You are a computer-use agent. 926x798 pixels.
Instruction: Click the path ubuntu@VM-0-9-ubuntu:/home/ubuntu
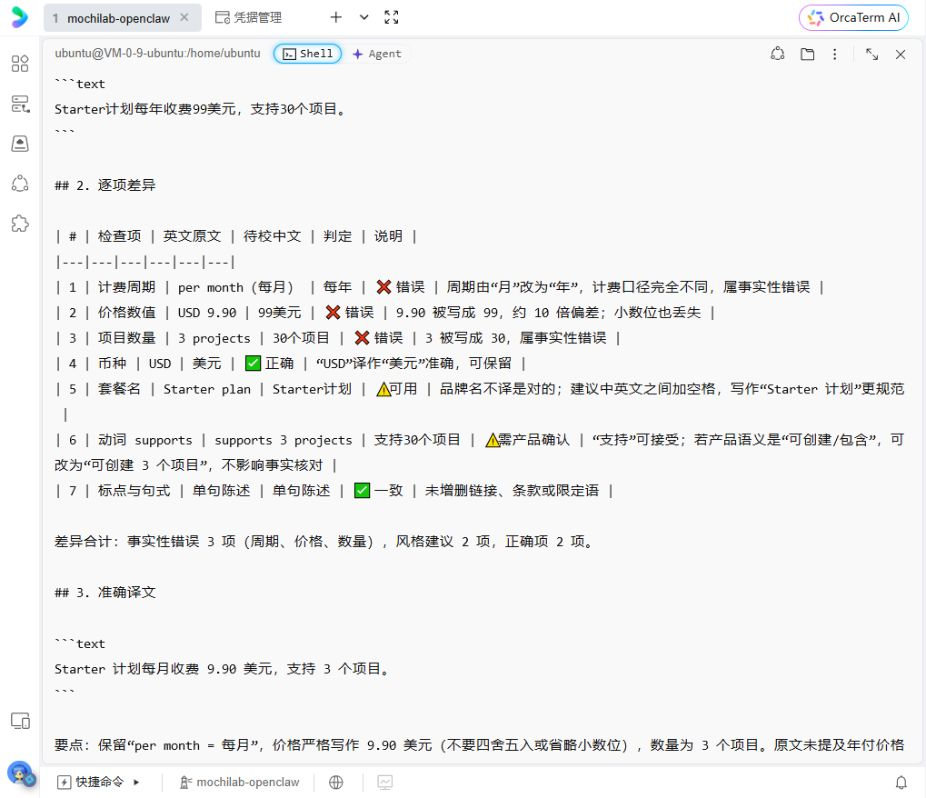tap(157, 53)
